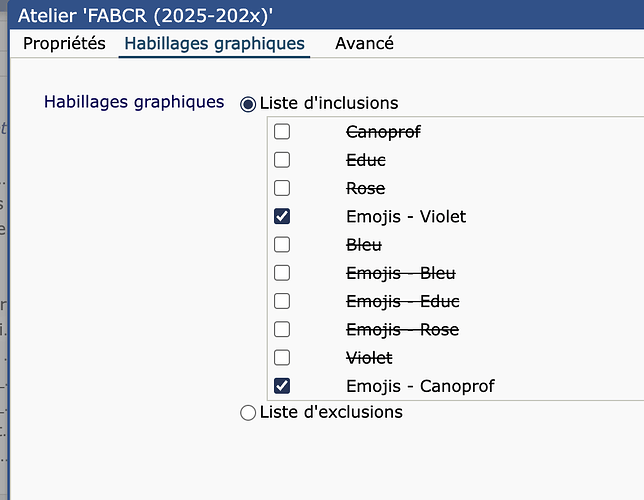Image resolution: width=644 pixels, height=500 pixels.
Task: Choose the Liste d'exclusions radio button
Action: [x=248, y=412]
